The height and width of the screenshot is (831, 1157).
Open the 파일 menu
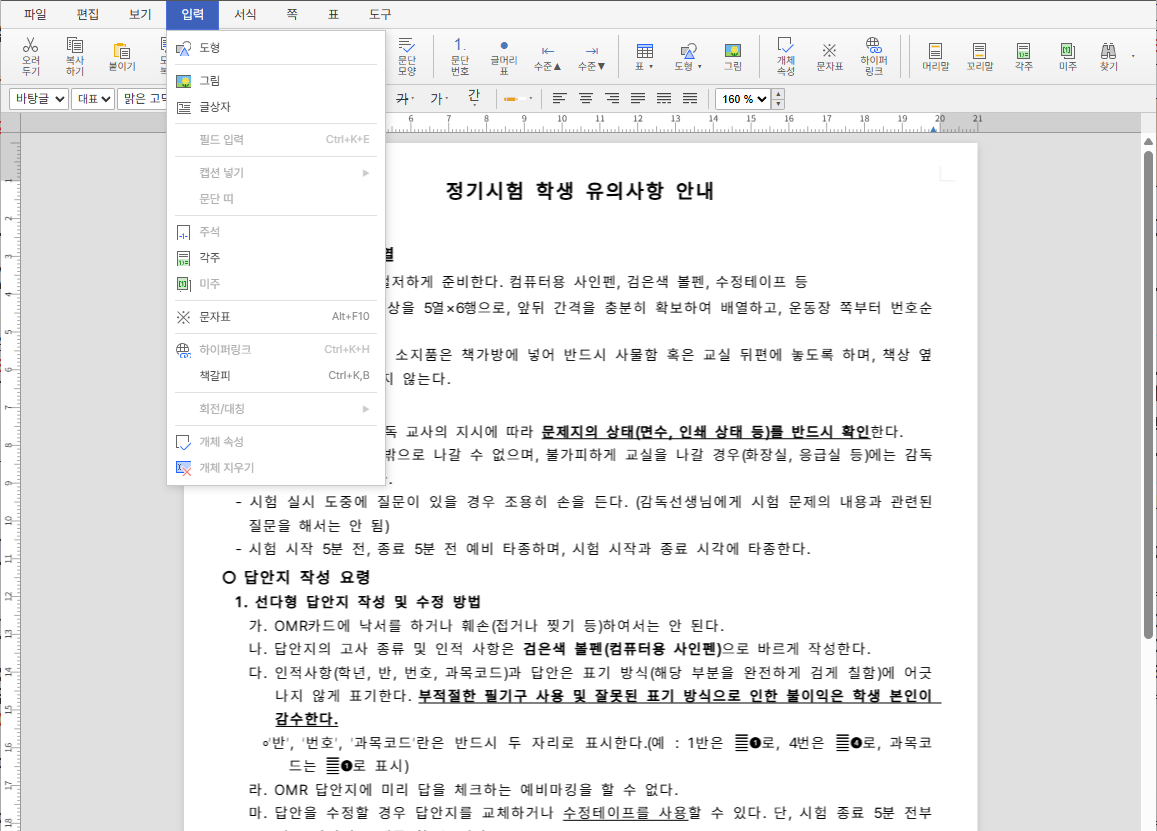coord(35,14)
